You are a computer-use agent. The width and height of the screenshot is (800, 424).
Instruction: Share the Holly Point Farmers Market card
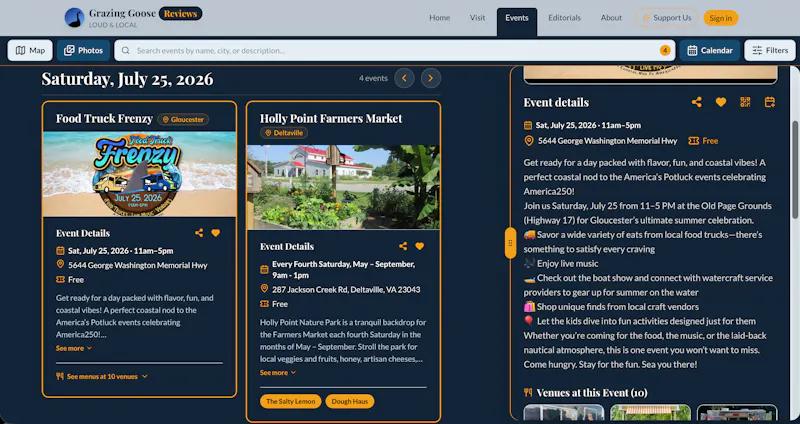tap(403, 246)
